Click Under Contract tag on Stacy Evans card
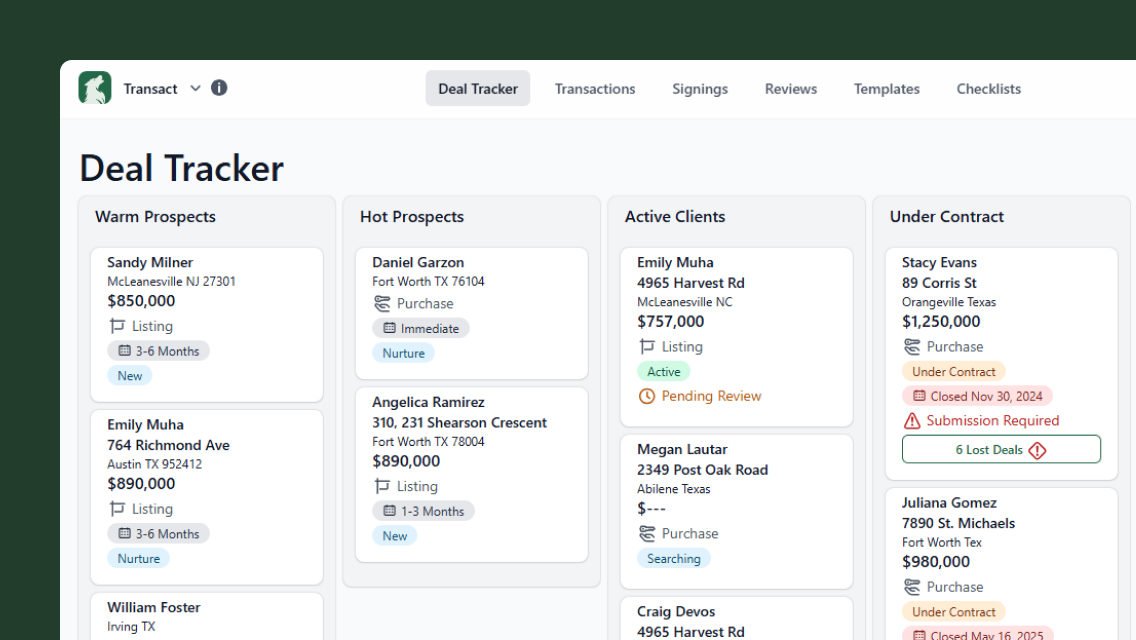 [x=953, y=371]
